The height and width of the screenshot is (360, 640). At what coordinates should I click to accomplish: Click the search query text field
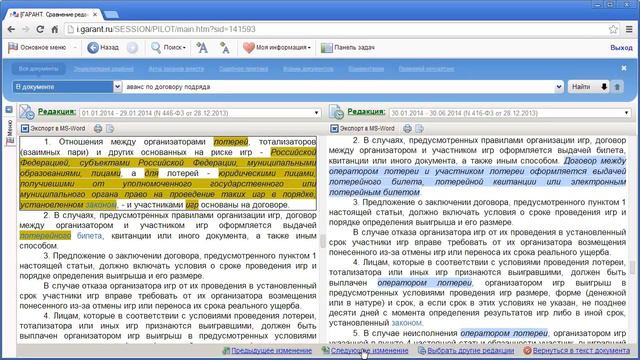339,87
